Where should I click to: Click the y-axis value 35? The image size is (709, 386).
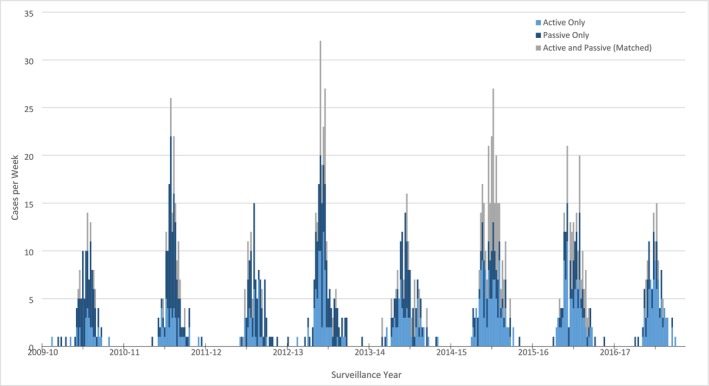pos(29,14)
